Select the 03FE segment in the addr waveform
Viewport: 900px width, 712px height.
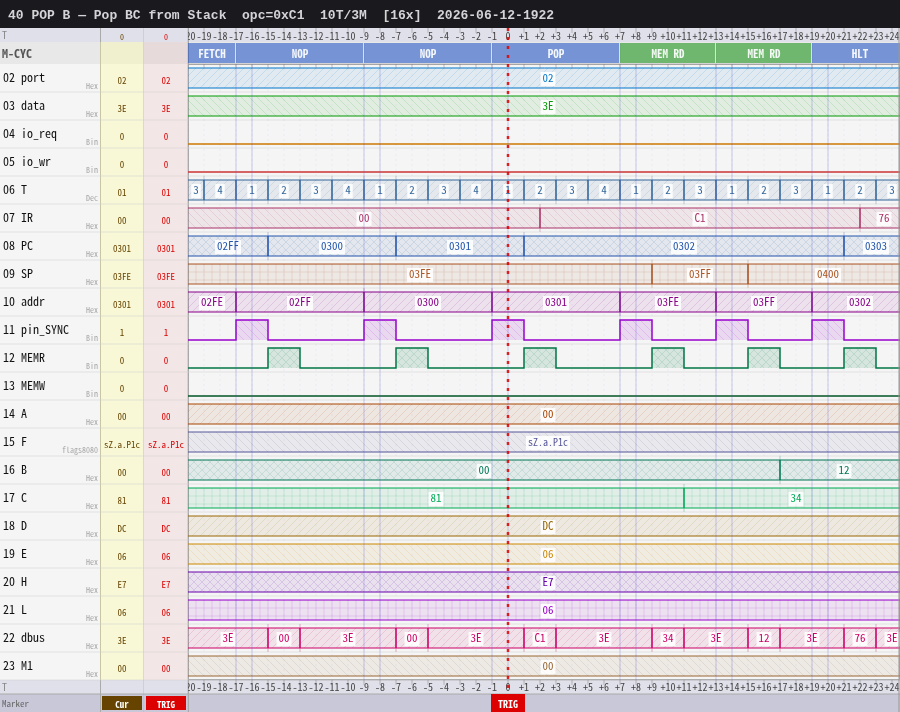click(668, 303)
